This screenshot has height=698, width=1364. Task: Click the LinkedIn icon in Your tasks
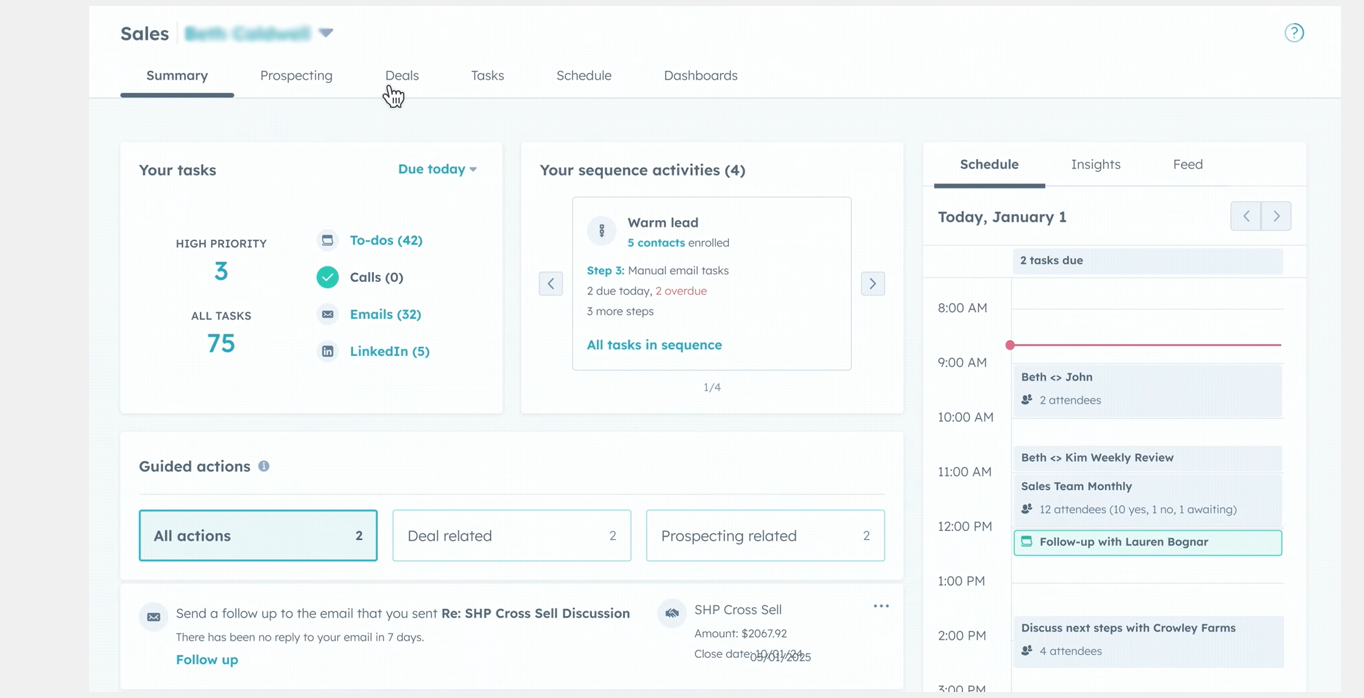pos(327,351)
